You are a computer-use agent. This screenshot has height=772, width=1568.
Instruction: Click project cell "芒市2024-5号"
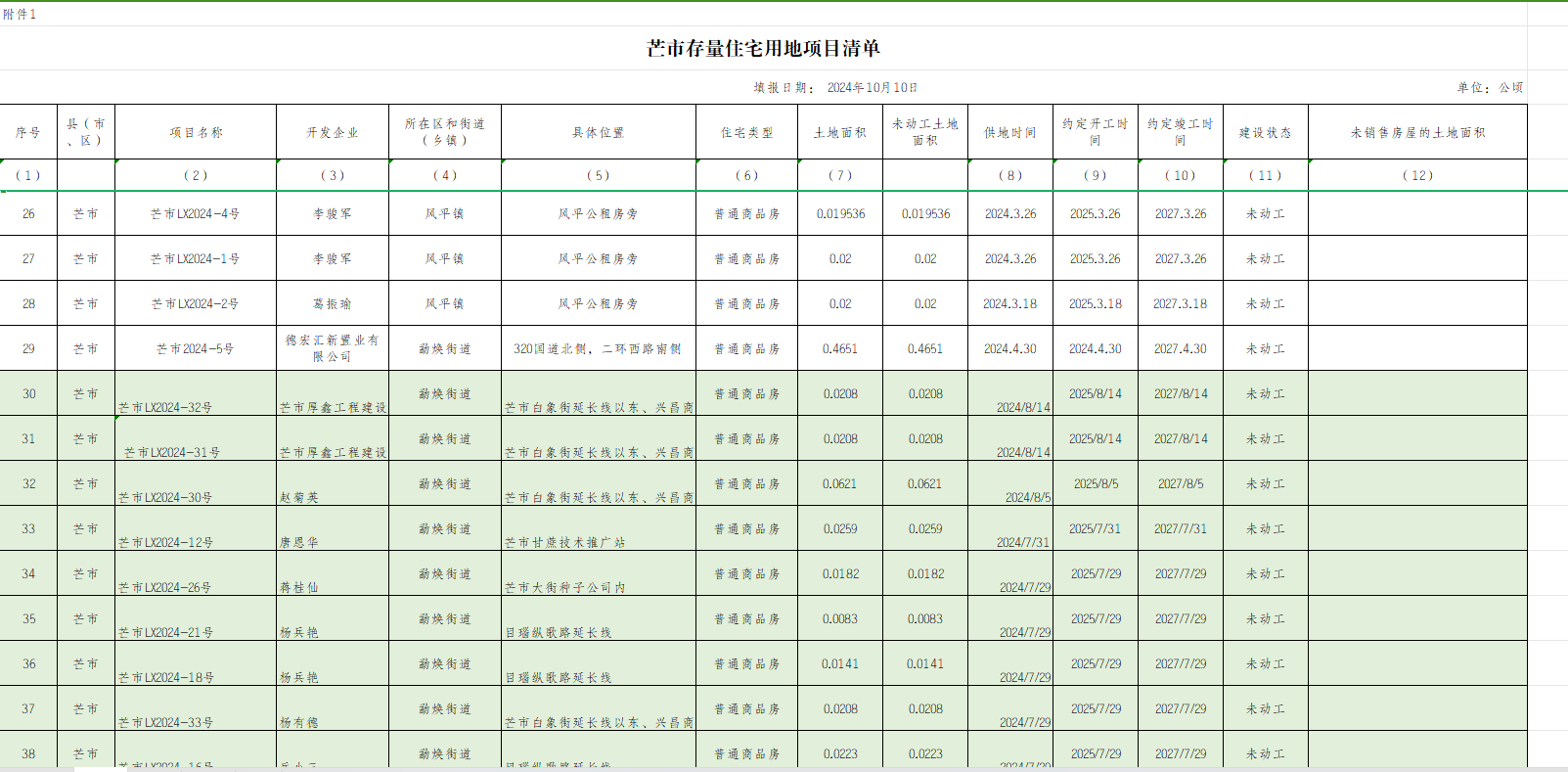pyautogui.click(x=196, y=348)
